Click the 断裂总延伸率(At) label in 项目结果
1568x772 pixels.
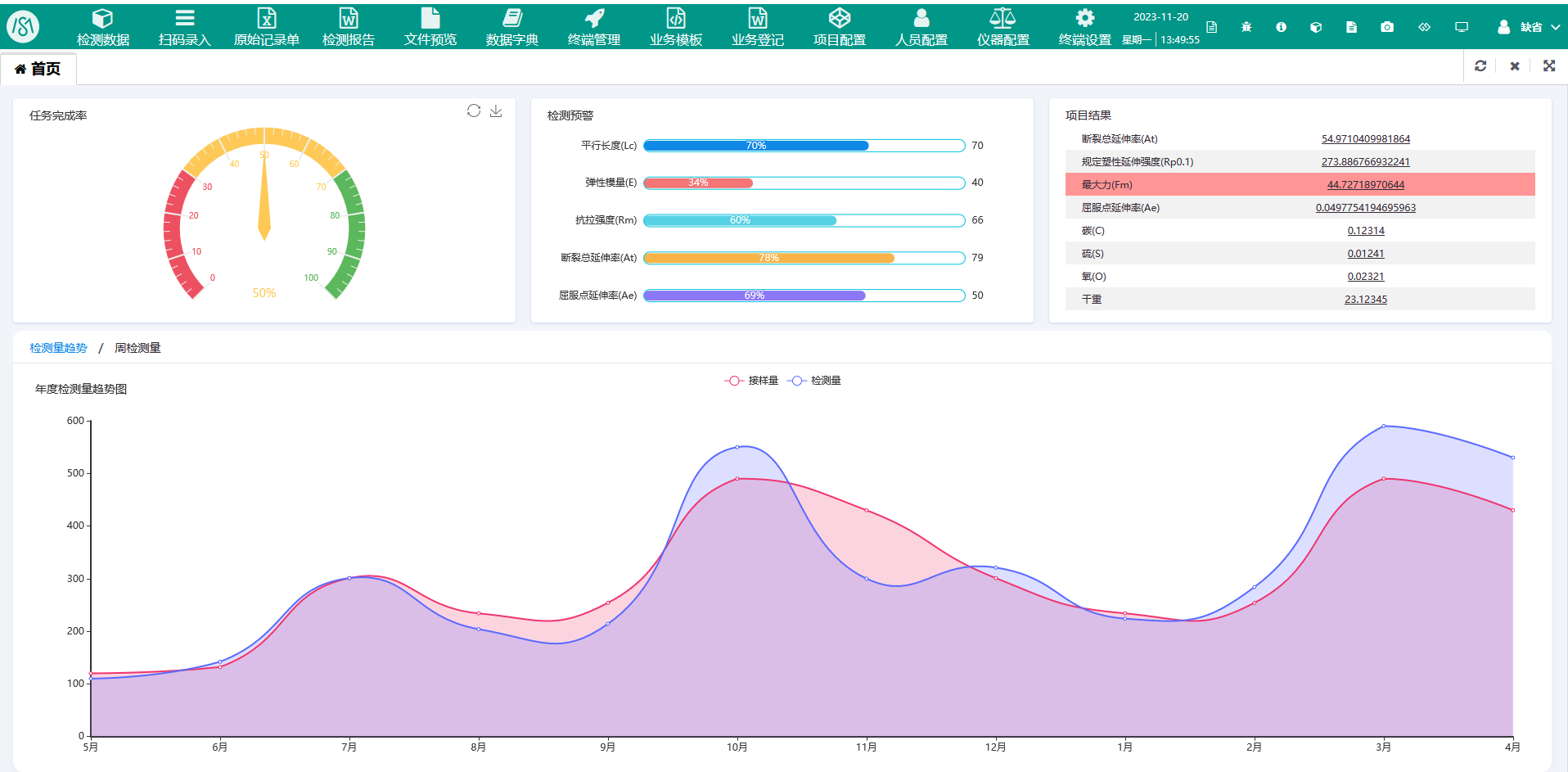coord(1120,139)
